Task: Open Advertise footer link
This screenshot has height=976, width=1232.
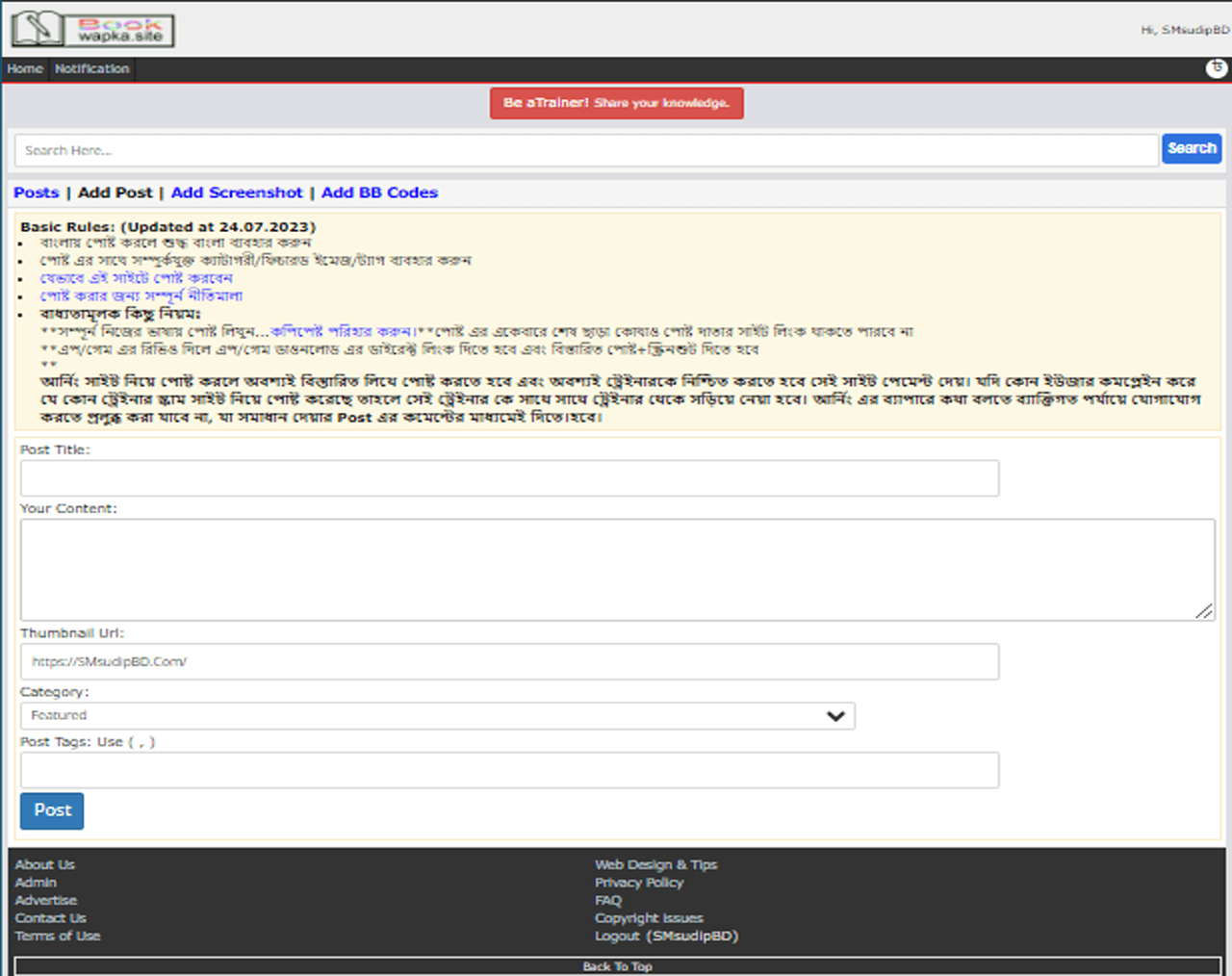Action: pos(45,900)
